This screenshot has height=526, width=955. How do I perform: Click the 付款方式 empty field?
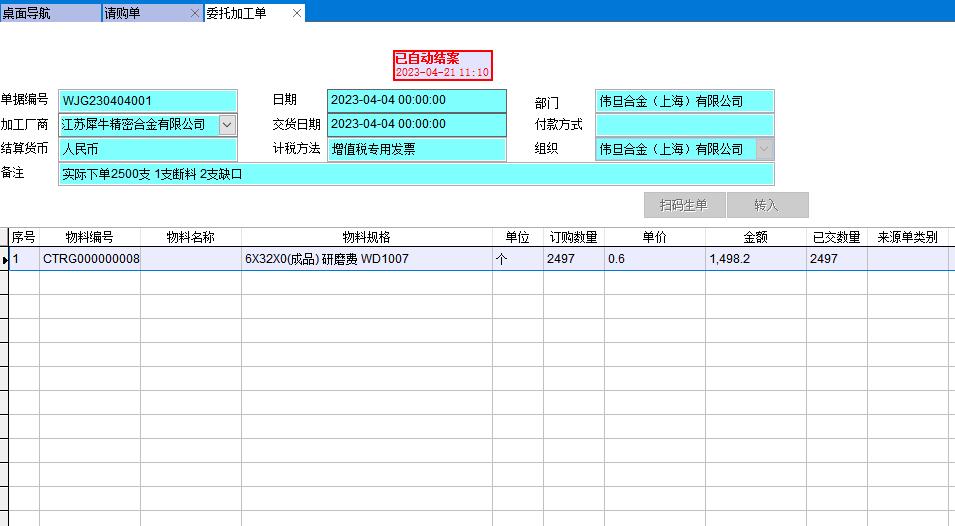[x=684, y=125]
